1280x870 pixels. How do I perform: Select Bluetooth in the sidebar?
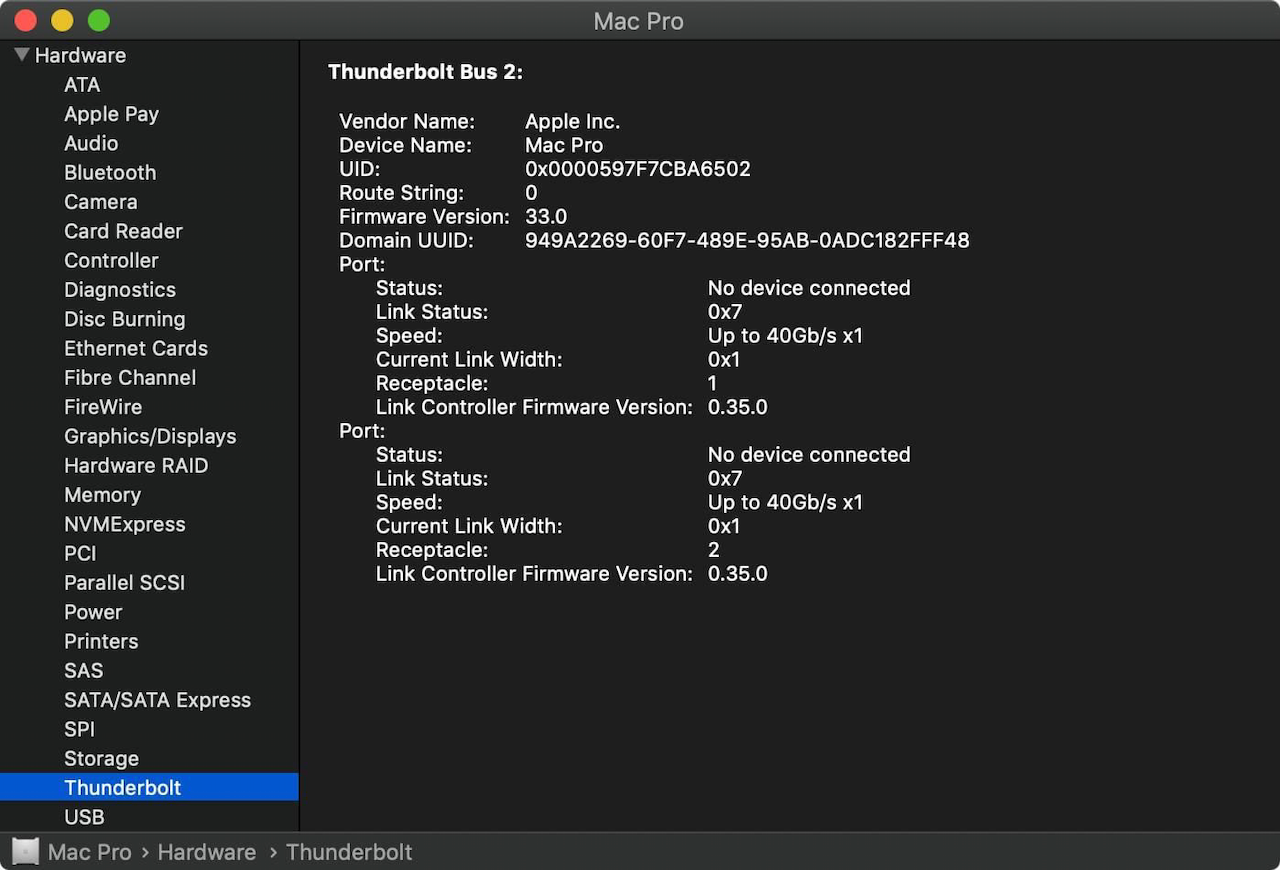tap(110, 172)
